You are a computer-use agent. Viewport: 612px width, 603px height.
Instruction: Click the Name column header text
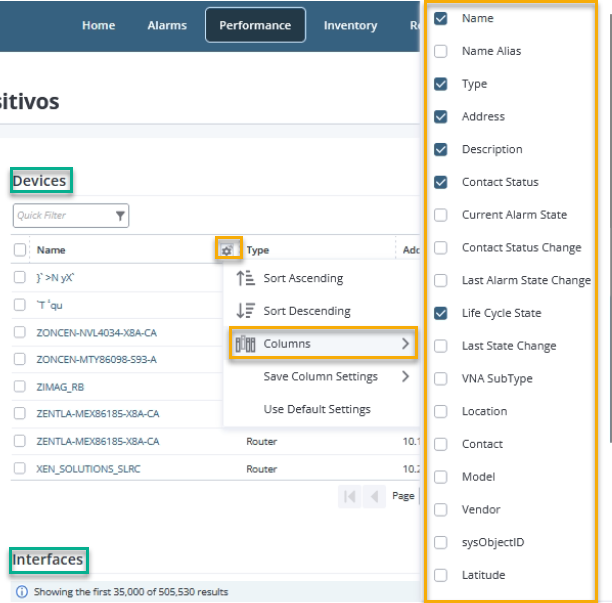51,250
